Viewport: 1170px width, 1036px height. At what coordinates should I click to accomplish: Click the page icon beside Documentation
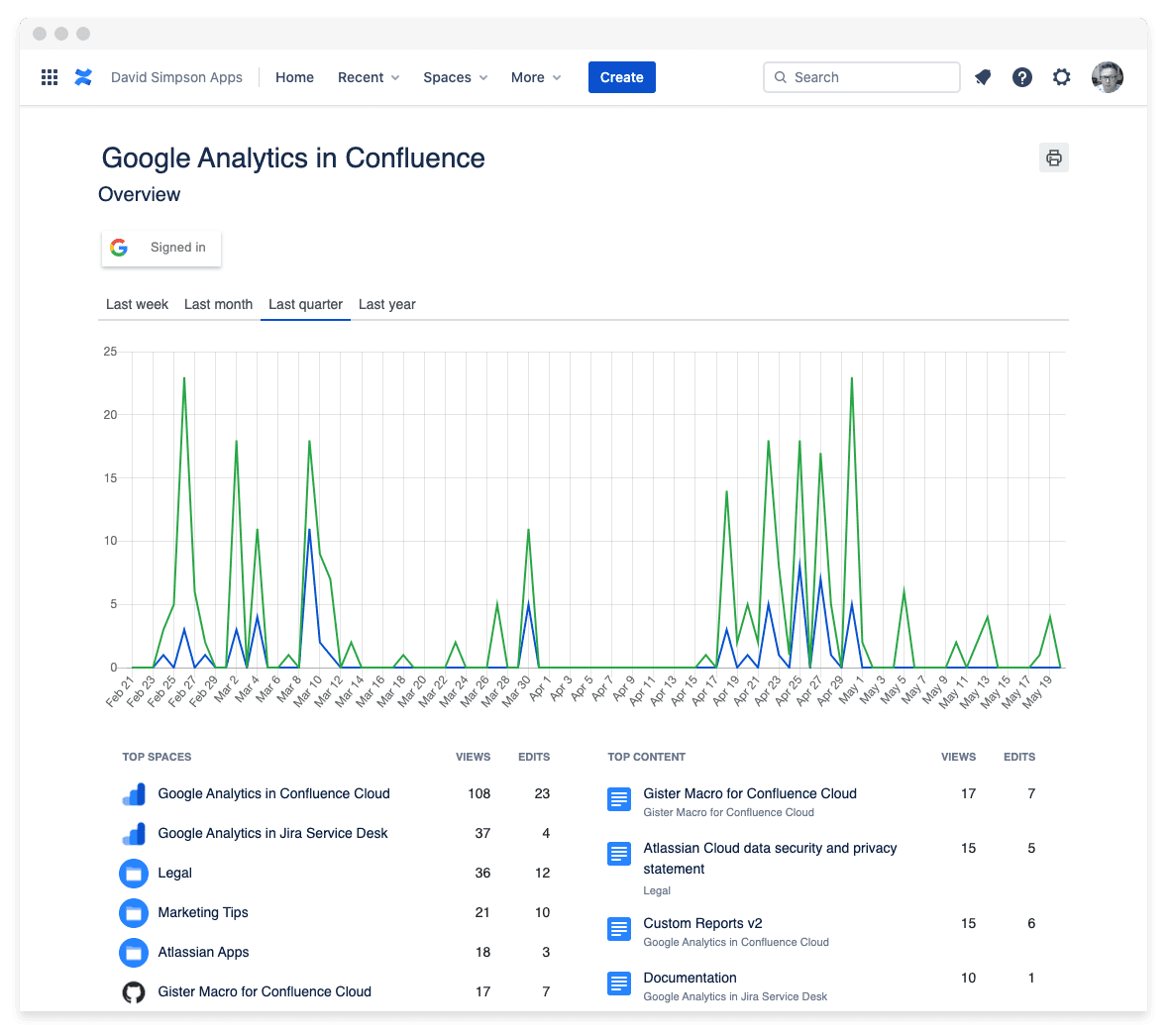click(618, 984)
